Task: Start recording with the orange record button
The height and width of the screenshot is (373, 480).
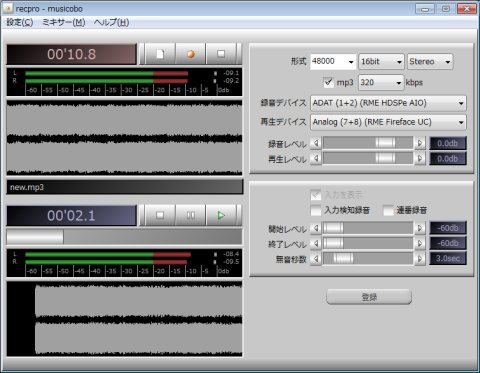Action: [x=190, y=54]
